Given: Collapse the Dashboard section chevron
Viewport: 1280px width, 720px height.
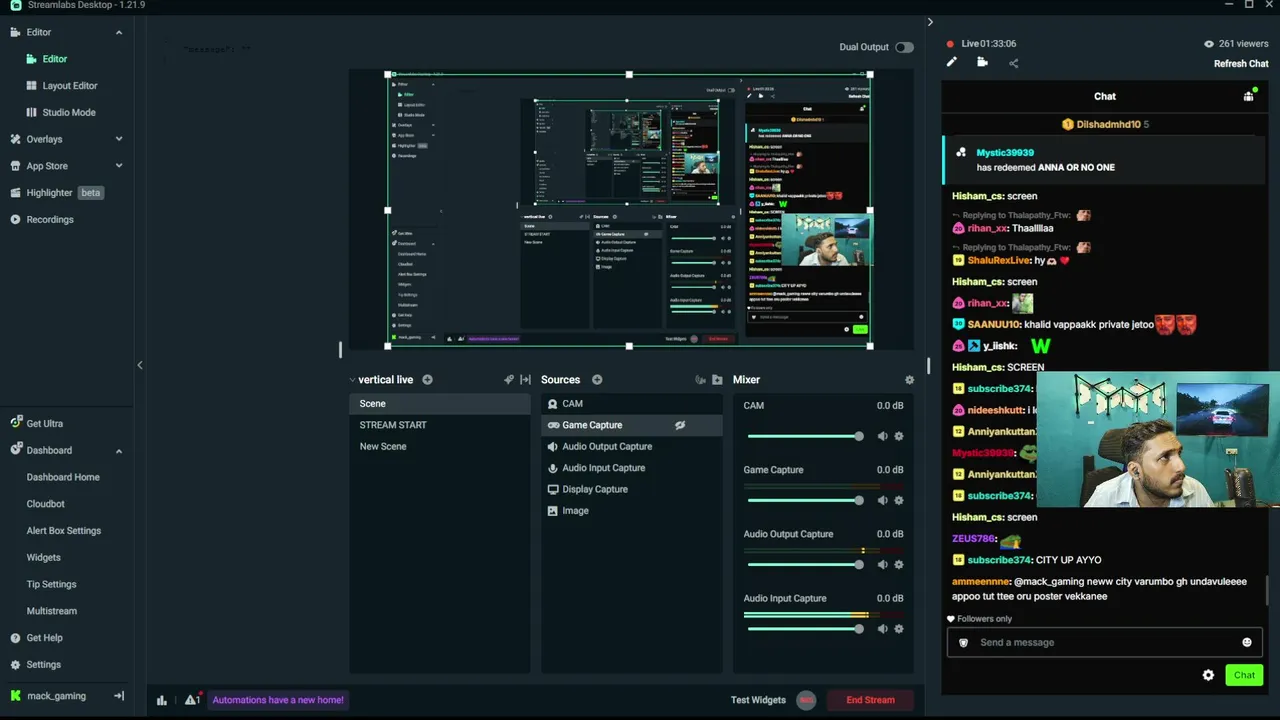Looking at the screenshot, I should (x=119, y=450).
